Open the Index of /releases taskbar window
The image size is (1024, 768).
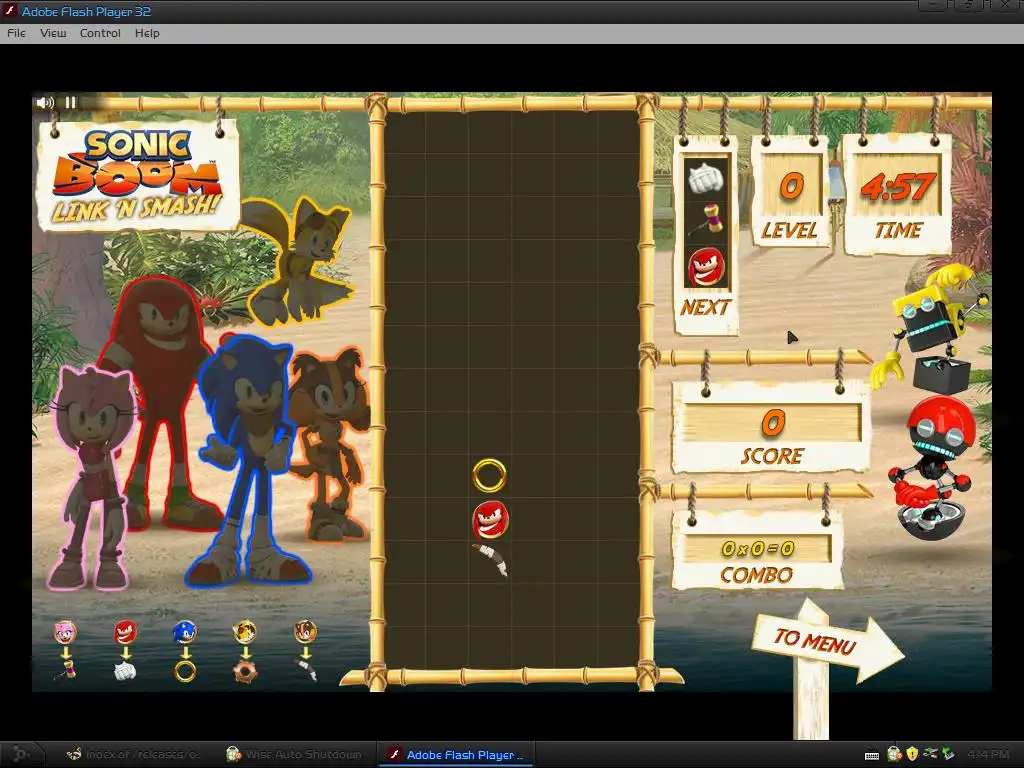tap(134, 754)
